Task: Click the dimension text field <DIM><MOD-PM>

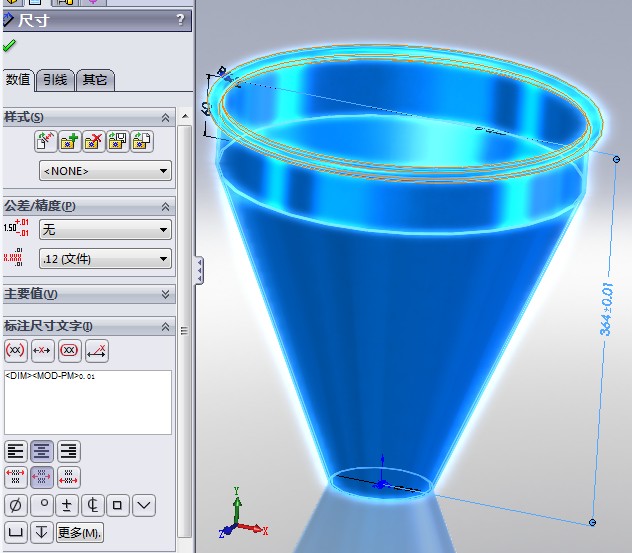Action: pos(88,402)
